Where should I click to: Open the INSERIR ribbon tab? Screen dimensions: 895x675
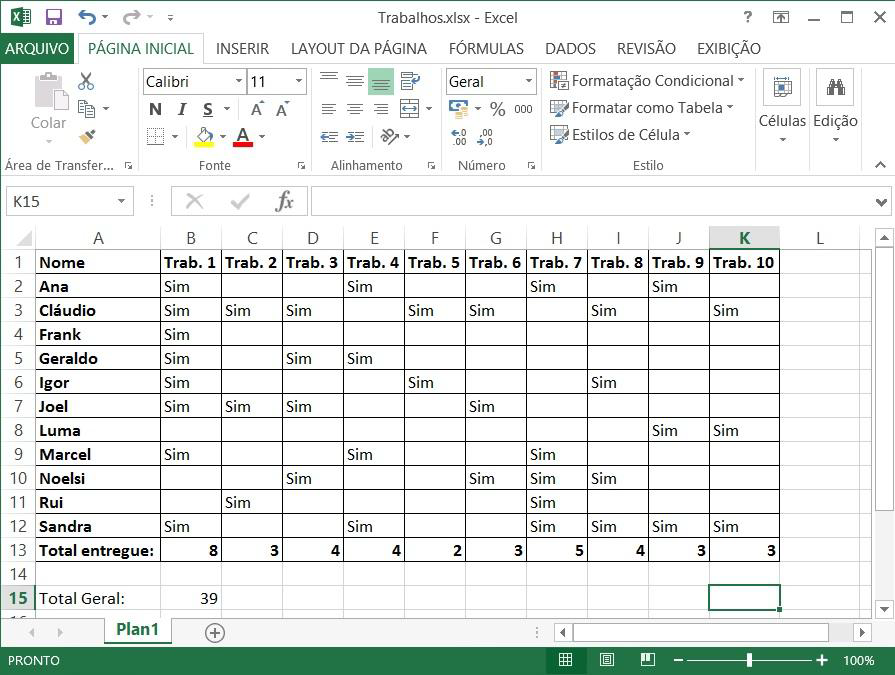click(242, 48)
